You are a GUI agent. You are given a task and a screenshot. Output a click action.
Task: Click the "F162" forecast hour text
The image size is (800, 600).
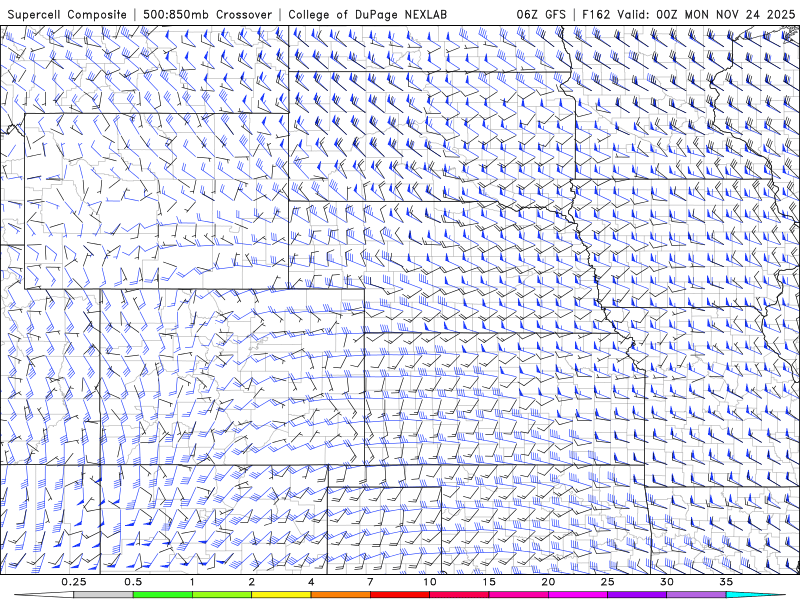pos(596,14)
